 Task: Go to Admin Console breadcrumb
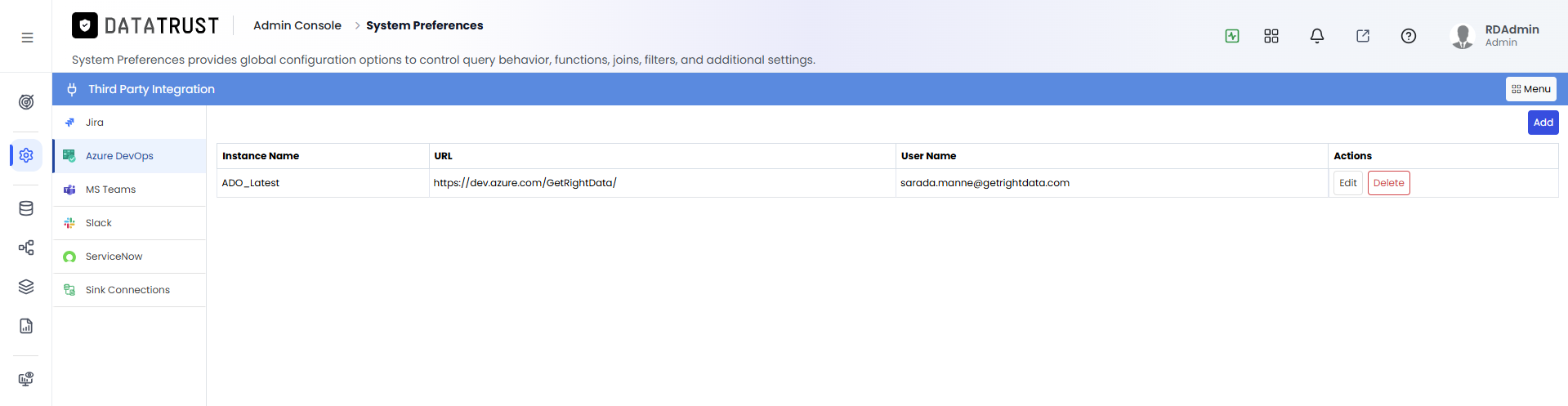click(297, 25)
